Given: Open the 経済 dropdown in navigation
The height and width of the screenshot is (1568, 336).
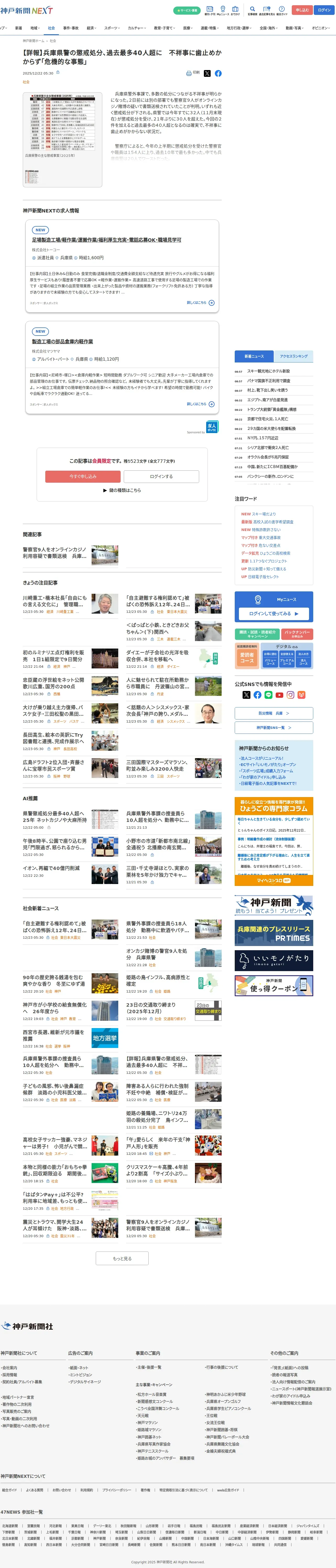Looking at the screenshot, I should (92, 28).
